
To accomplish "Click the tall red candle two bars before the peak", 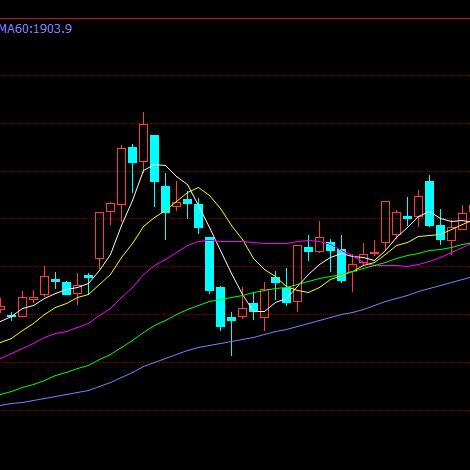I will pos(121,176).
